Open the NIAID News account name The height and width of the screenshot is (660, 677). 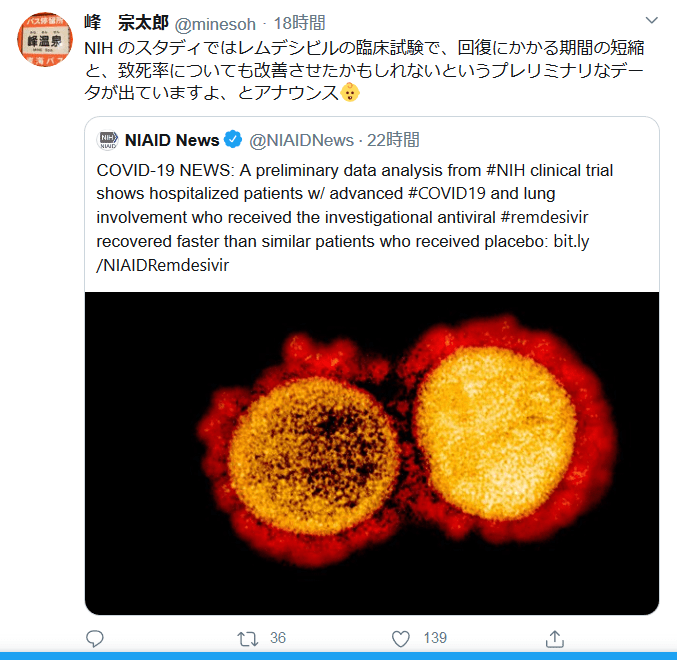pos(172,140)
